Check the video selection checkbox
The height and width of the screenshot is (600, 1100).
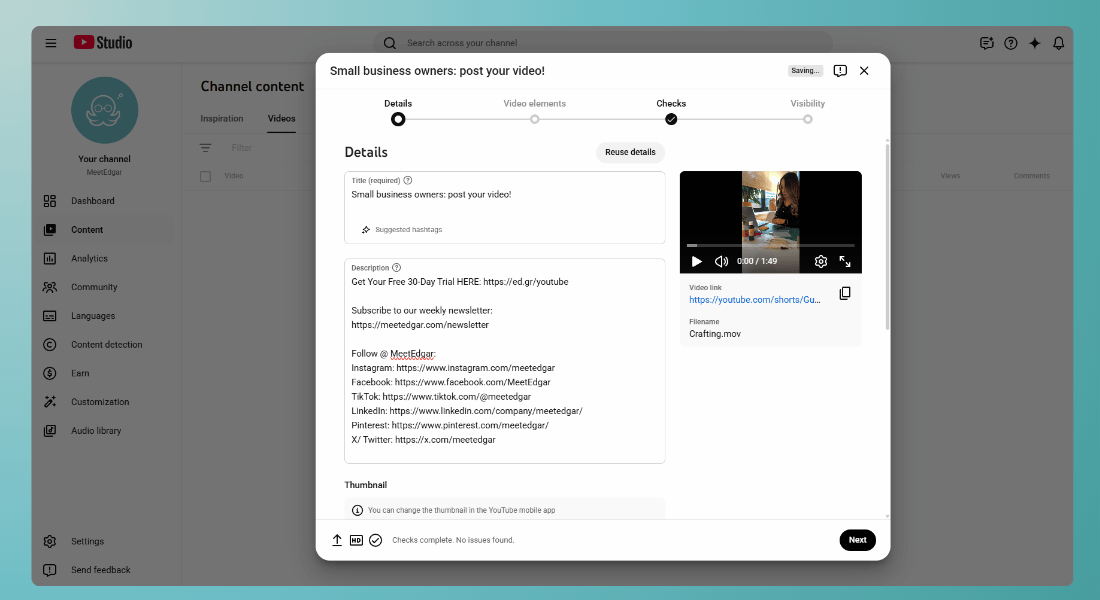click(x=205, y=175)
